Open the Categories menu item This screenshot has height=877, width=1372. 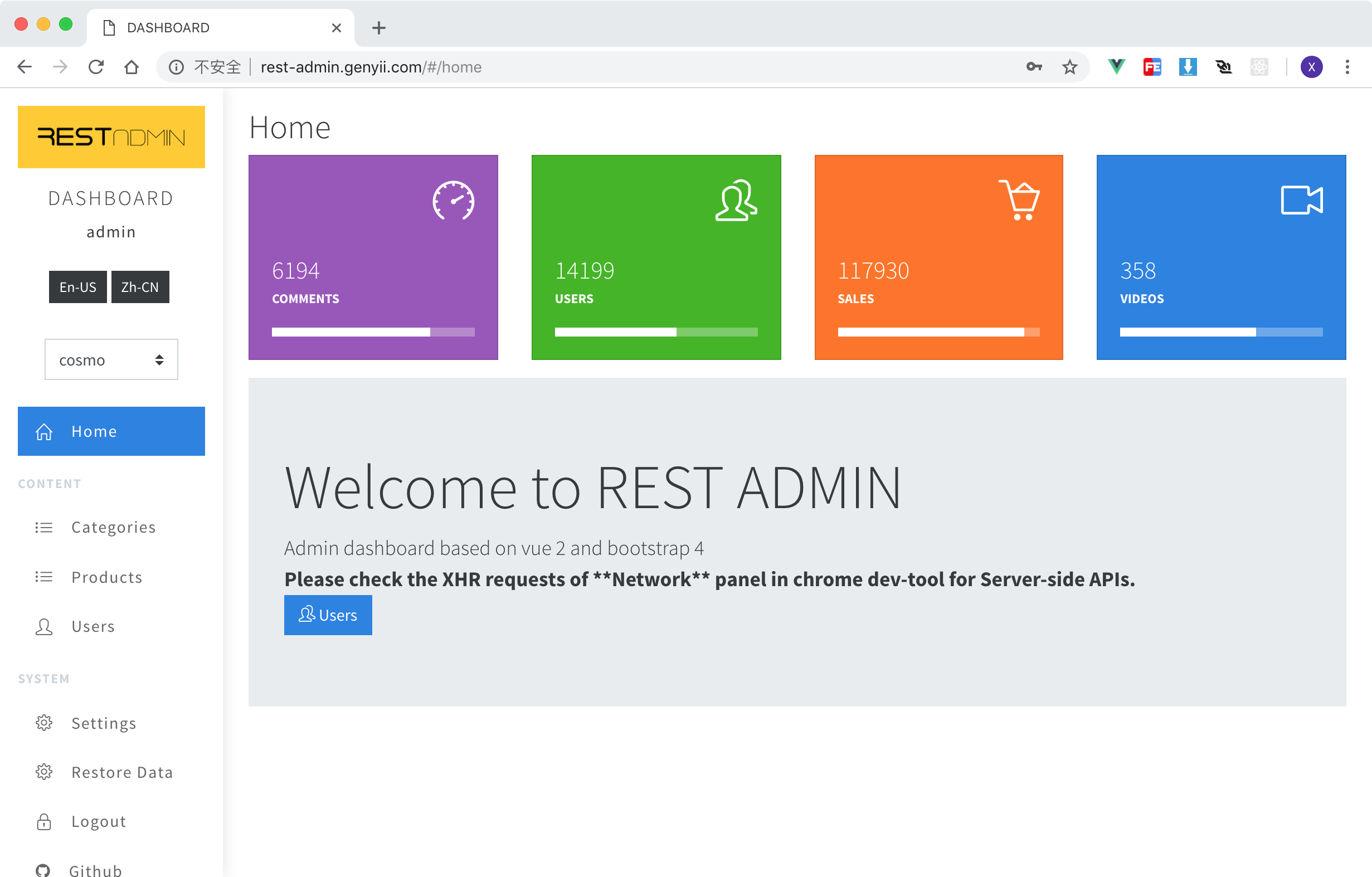point(113,527)
